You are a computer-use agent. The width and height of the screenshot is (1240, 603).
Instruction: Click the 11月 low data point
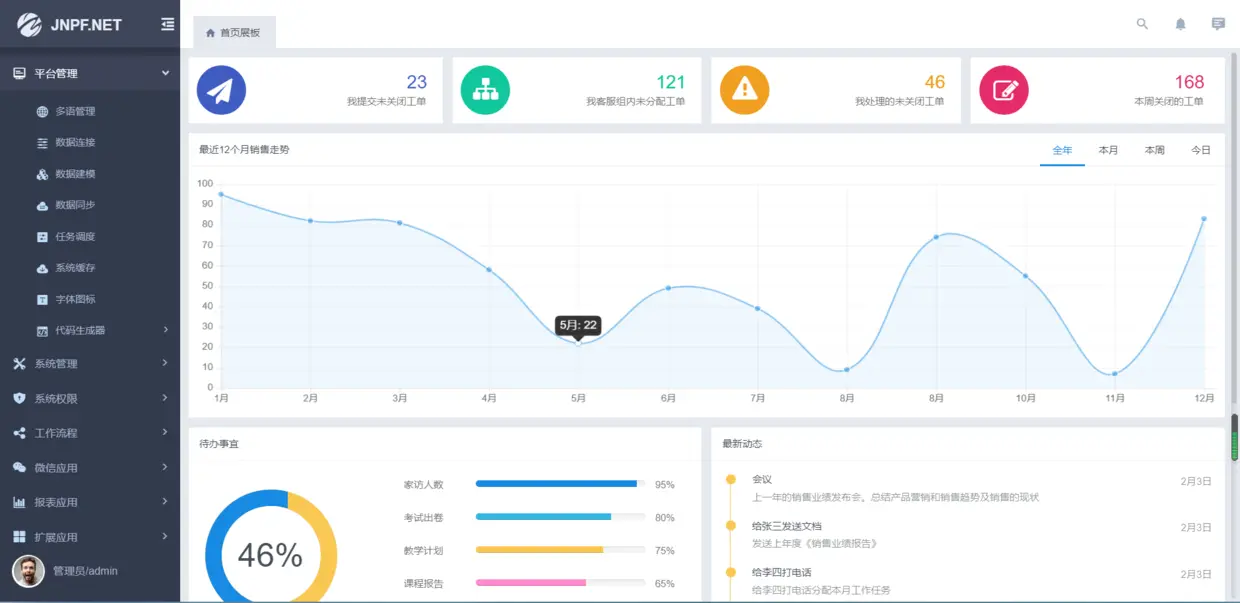[1114, 374]
